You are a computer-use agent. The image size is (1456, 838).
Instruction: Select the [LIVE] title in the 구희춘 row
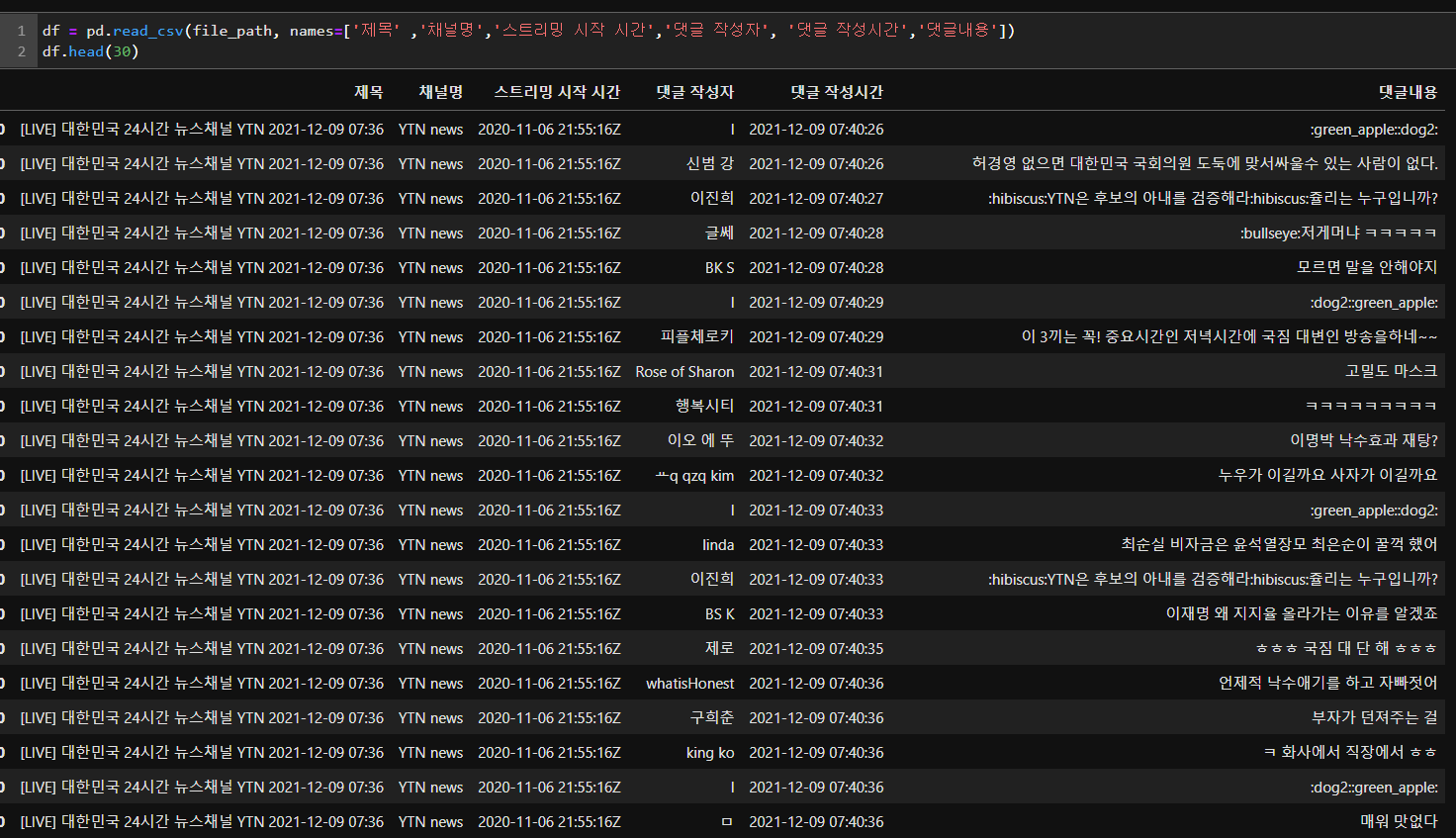point(202,717)
